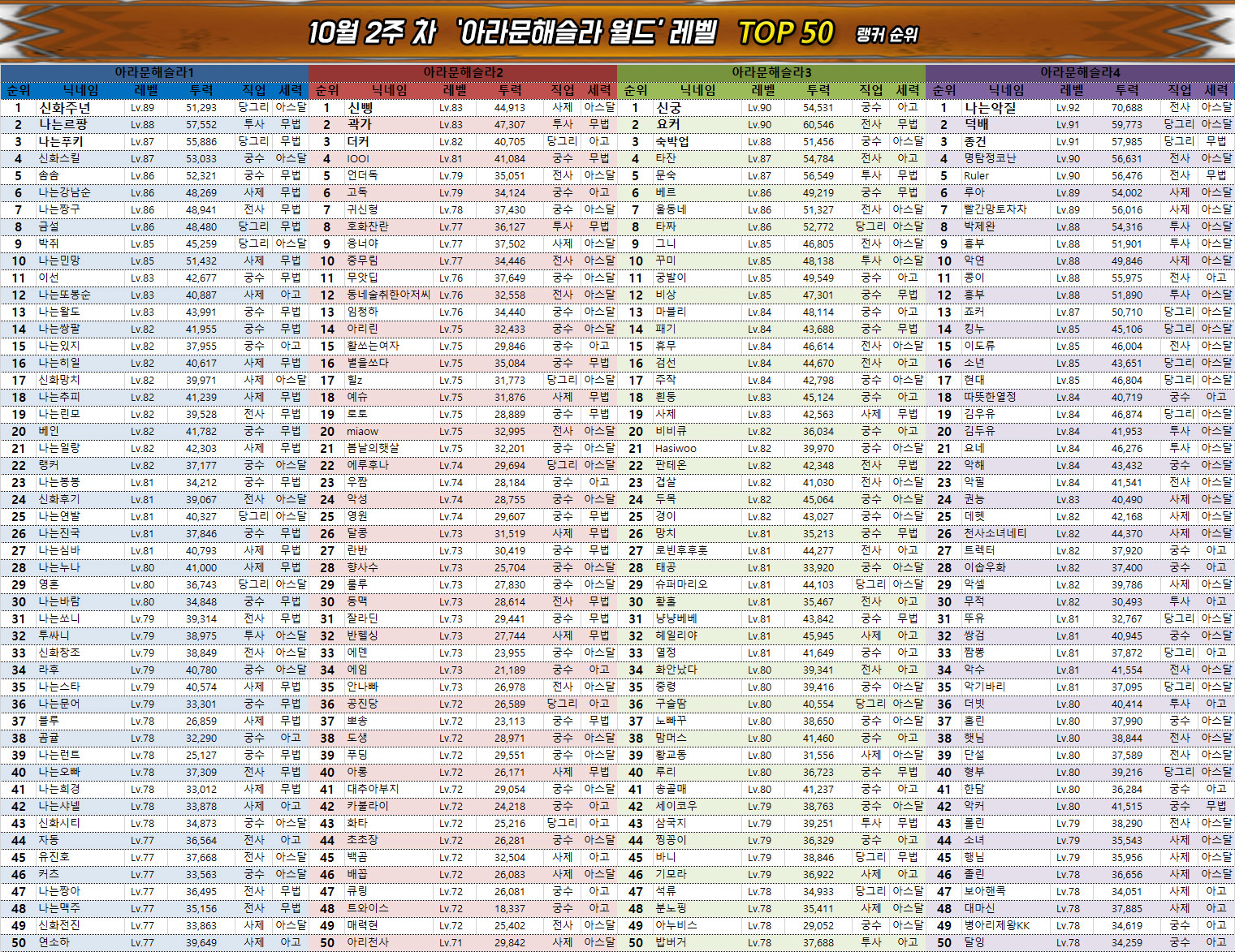Click the miaow nickname entry
This screenshot has width=1235, height=952.
pos(362,431)
